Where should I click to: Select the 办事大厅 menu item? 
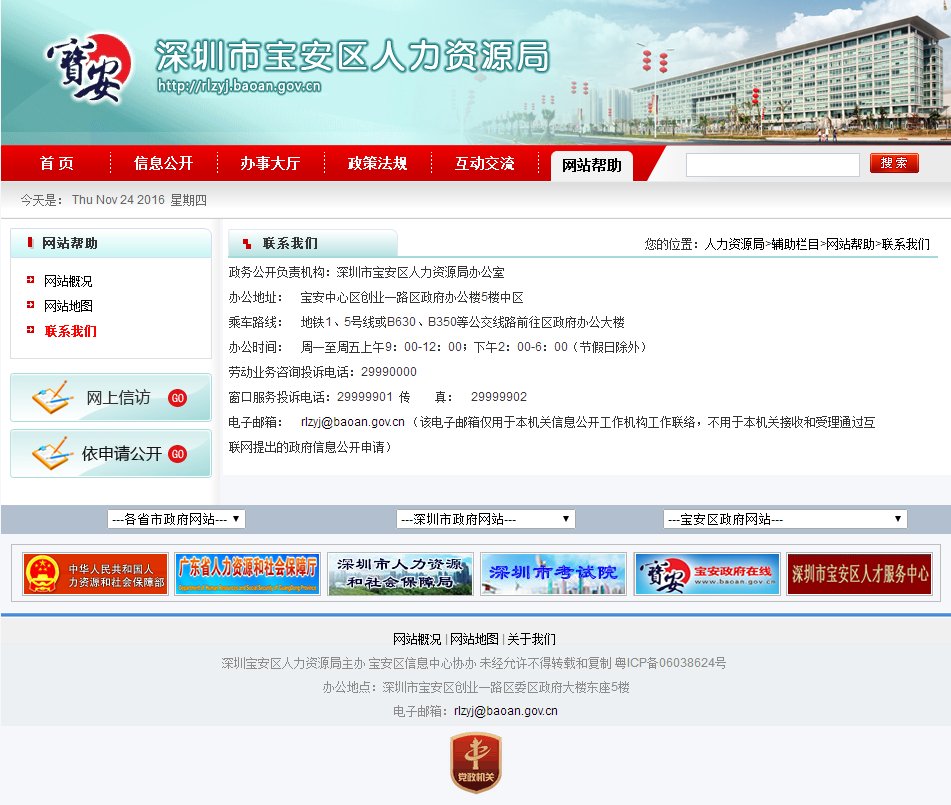tap(270, 163)
